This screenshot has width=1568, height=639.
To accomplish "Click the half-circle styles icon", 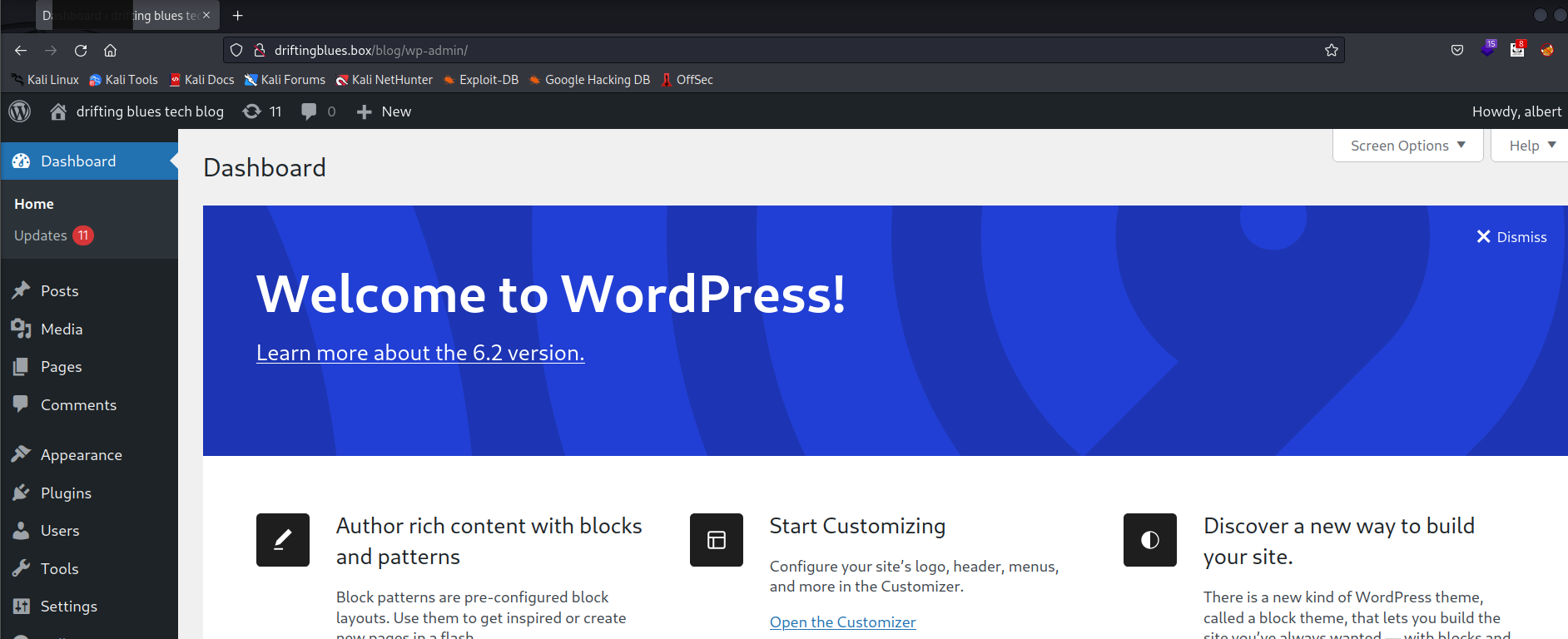I will click(x=1150, y=540).
